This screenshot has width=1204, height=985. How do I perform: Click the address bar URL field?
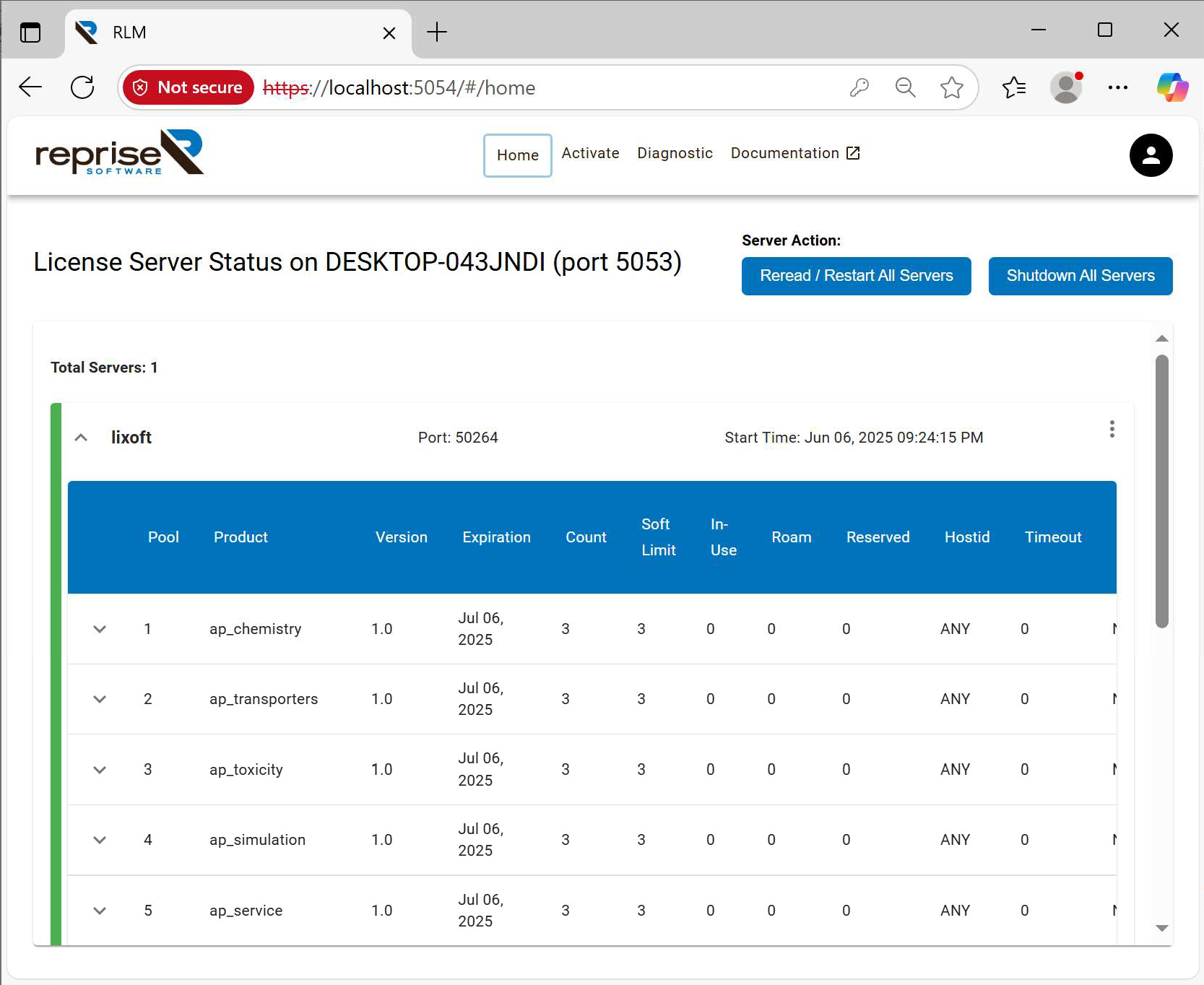pos(549,87)
